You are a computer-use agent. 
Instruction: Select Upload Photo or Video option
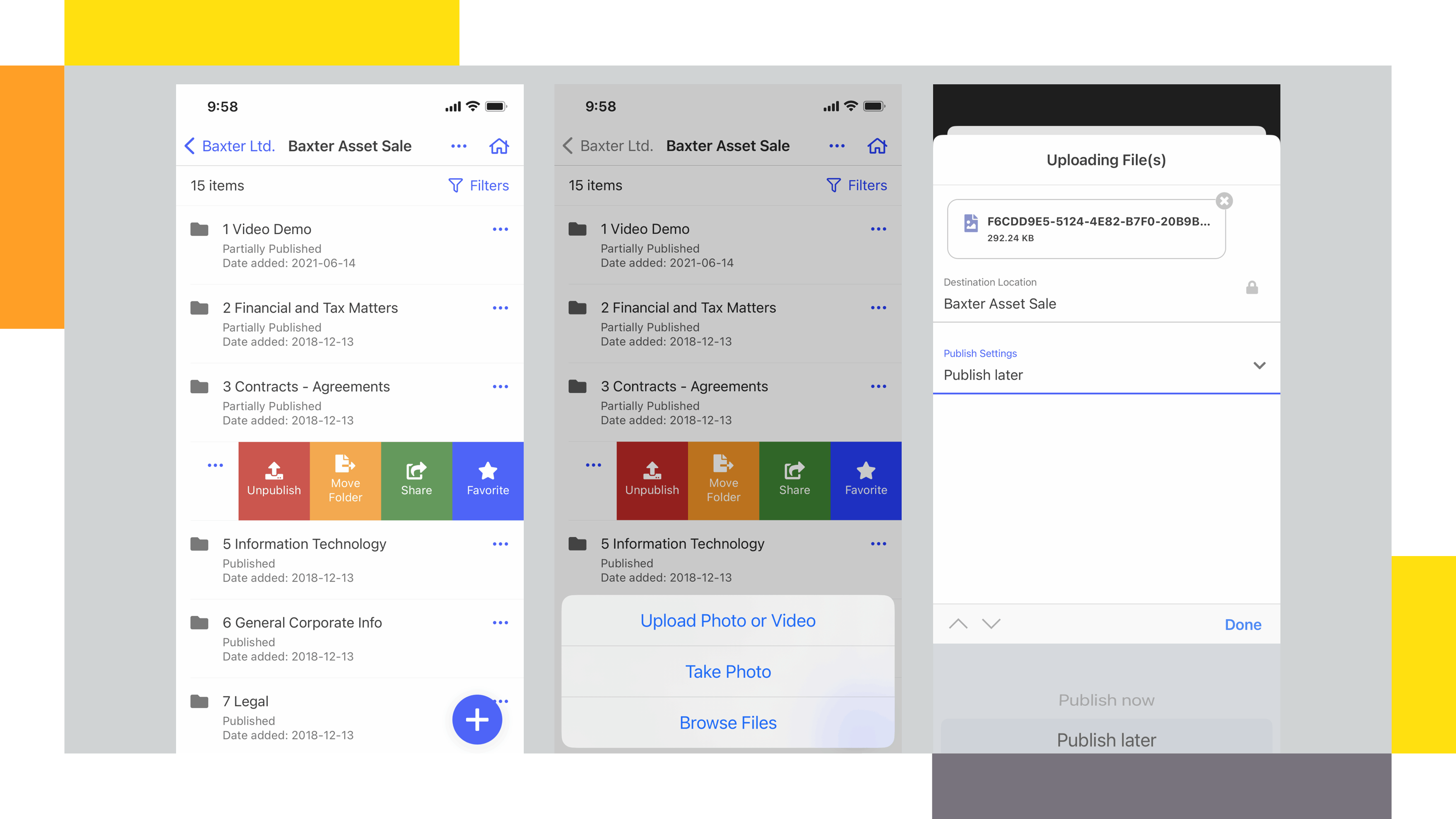click(x=728, y=620)
